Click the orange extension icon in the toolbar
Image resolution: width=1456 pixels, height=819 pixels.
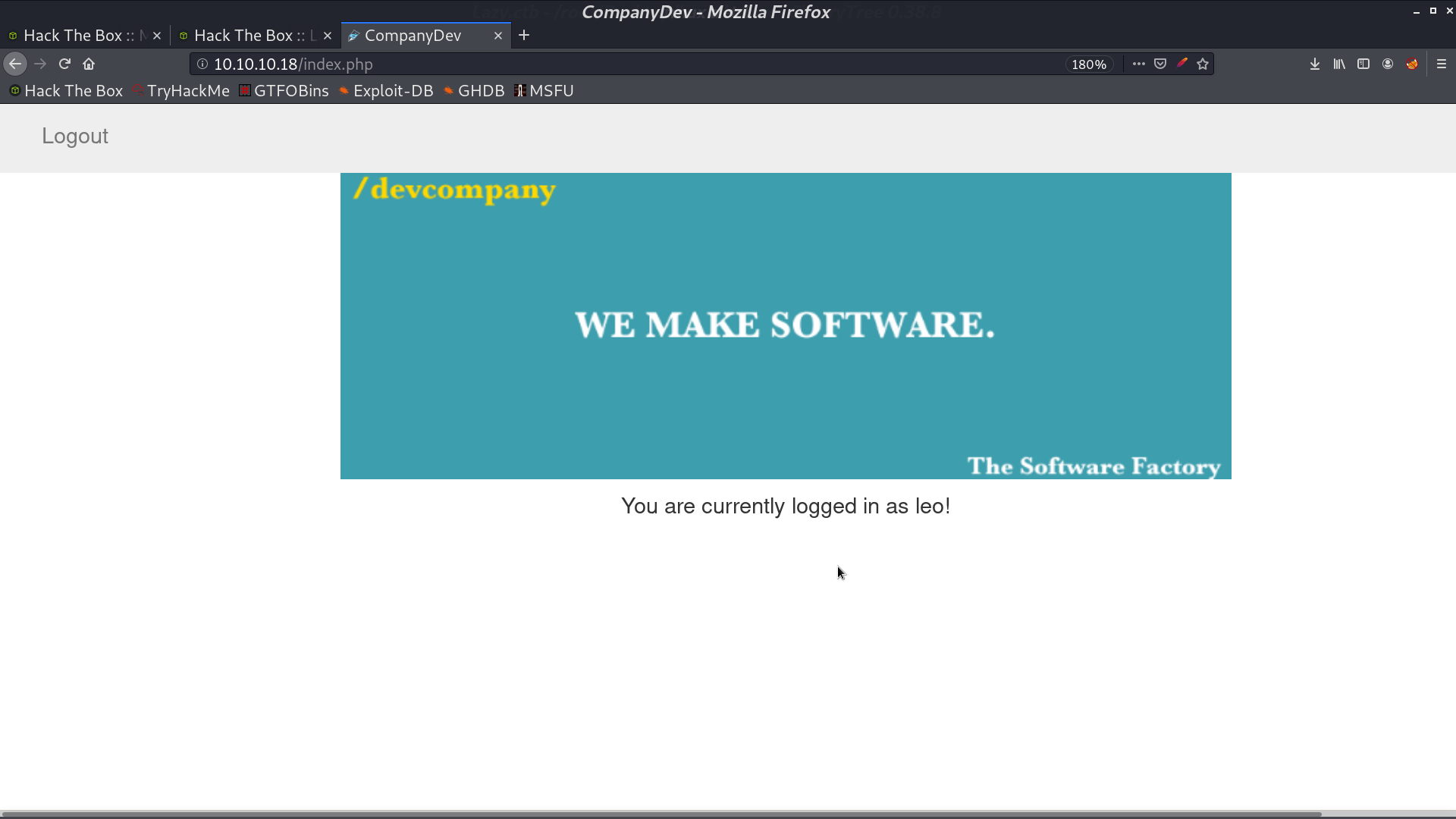1412,64
